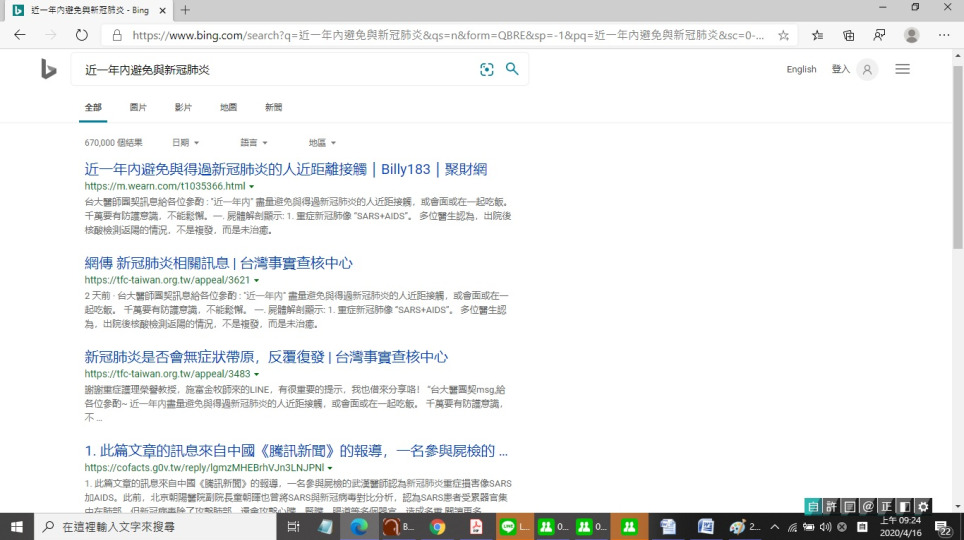Screen dimensions: 964x540
Task: Expand the 地區 filter dropdown
Action: 322,143
